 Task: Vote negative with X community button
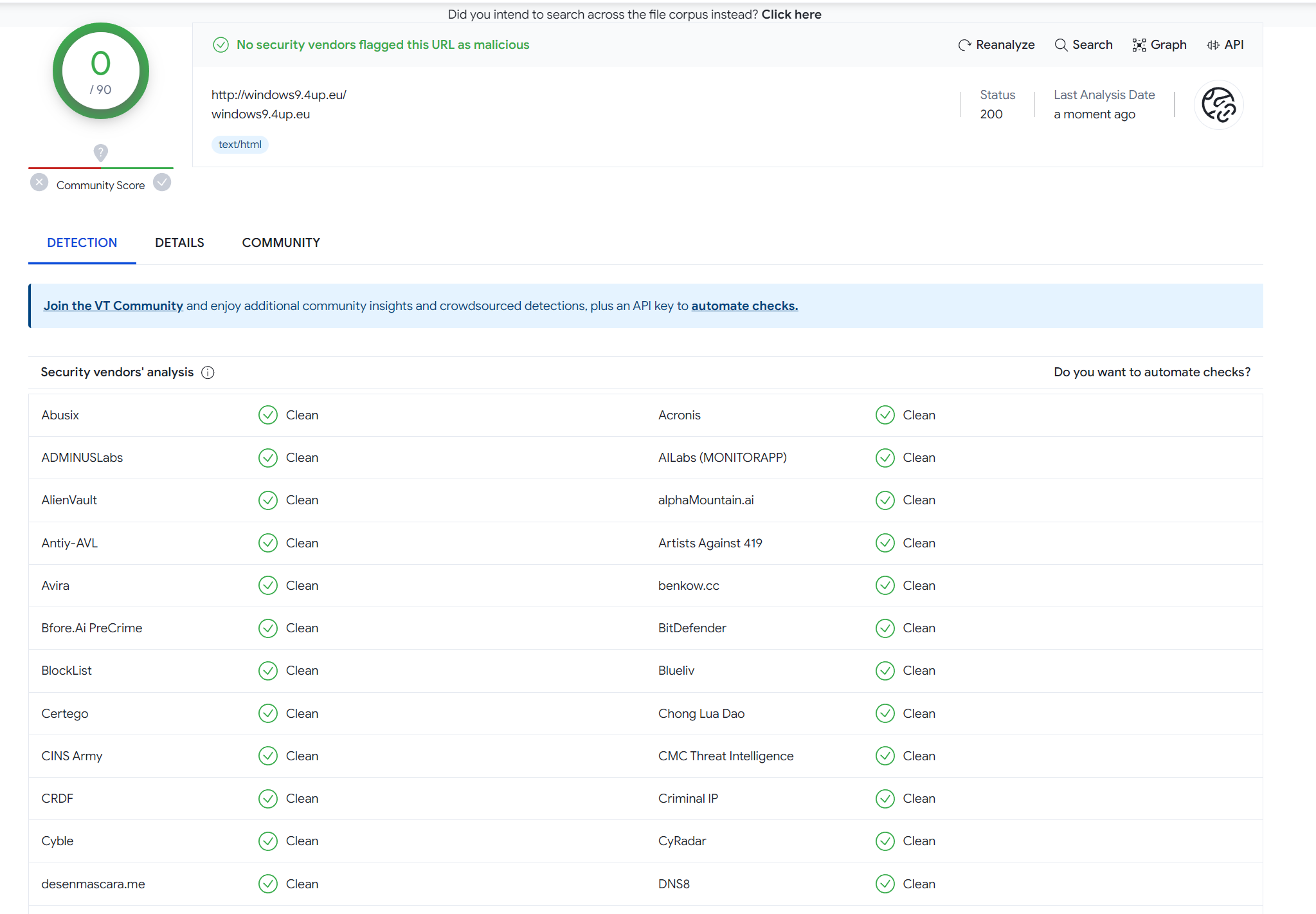click(39, 183)
